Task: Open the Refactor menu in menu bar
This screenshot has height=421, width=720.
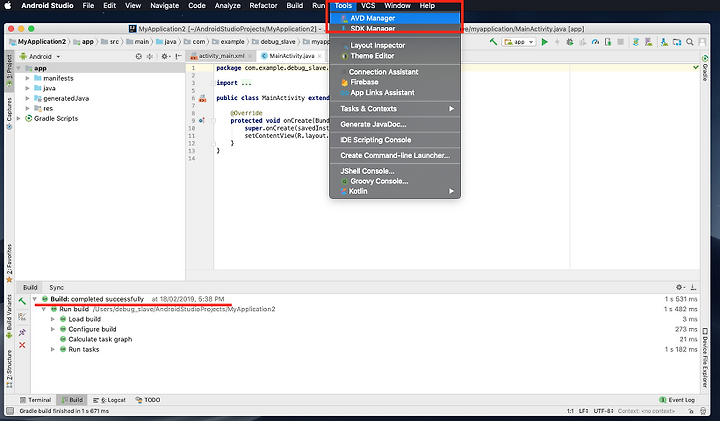Action: (263, 6)
